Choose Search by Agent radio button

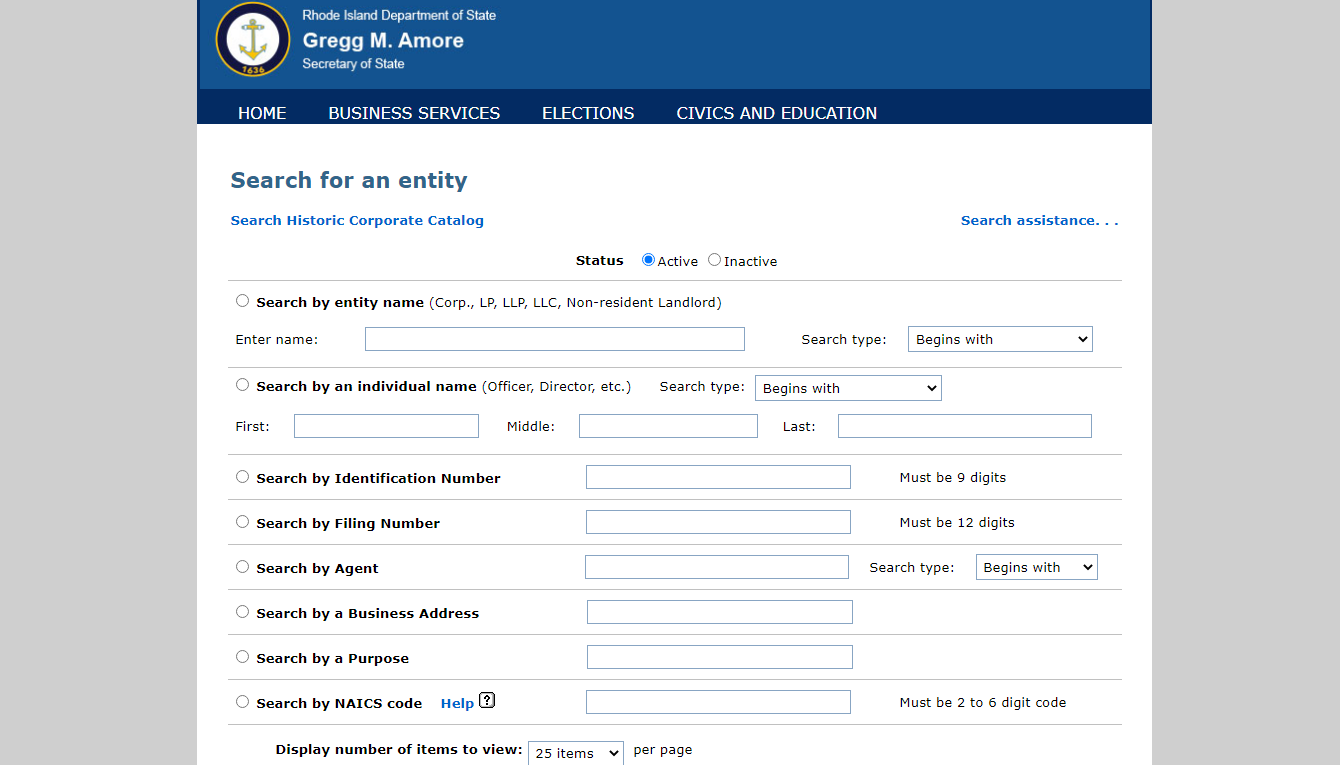[x=243, y=567]
